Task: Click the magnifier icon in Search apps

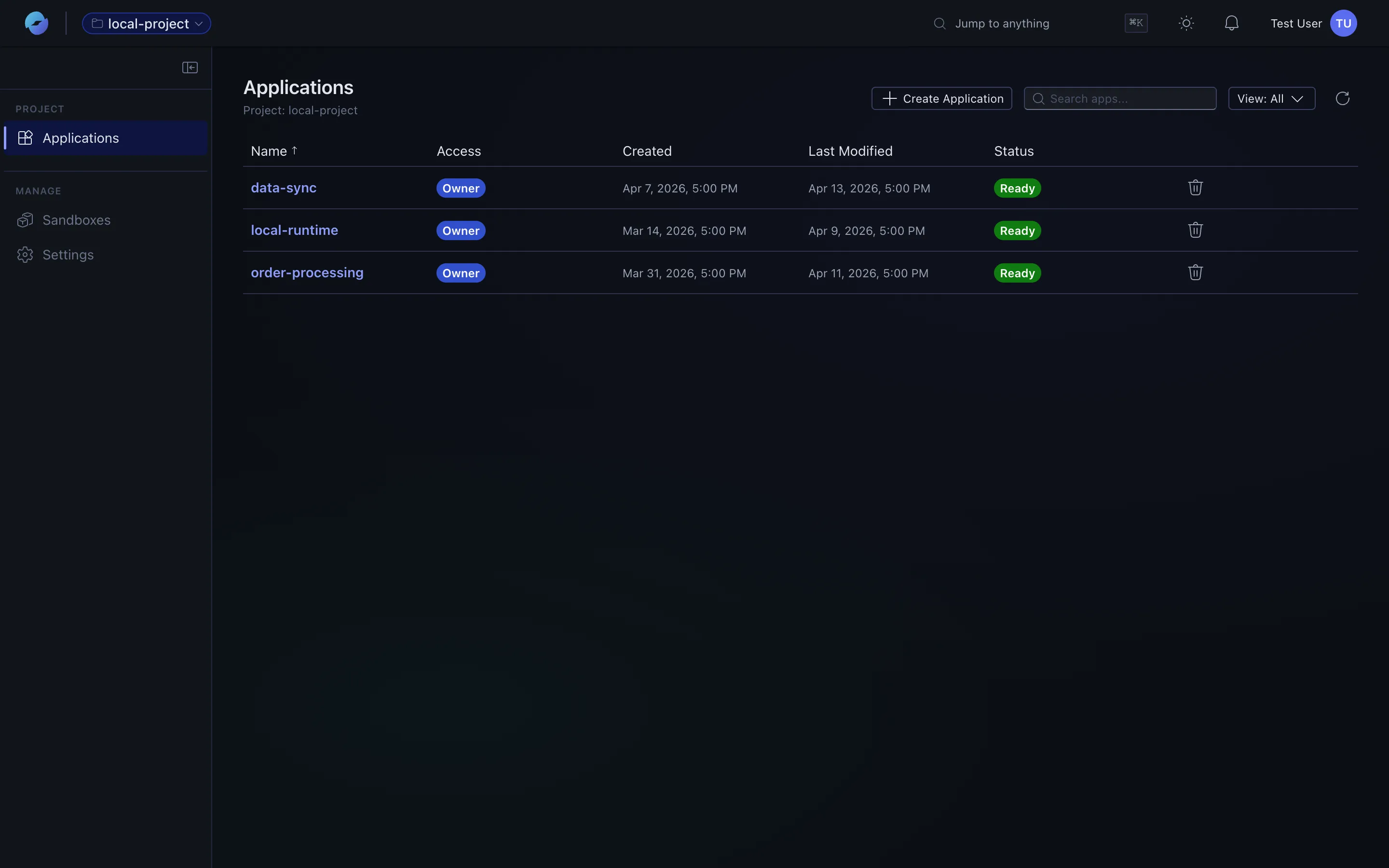Action: [1038, 99]
